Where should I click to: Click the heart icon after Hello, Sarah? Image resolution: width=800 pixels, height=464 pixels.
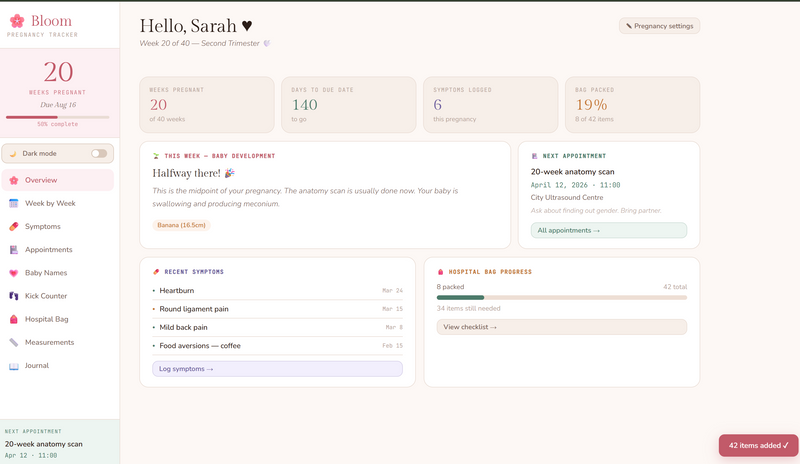[247, 26]
